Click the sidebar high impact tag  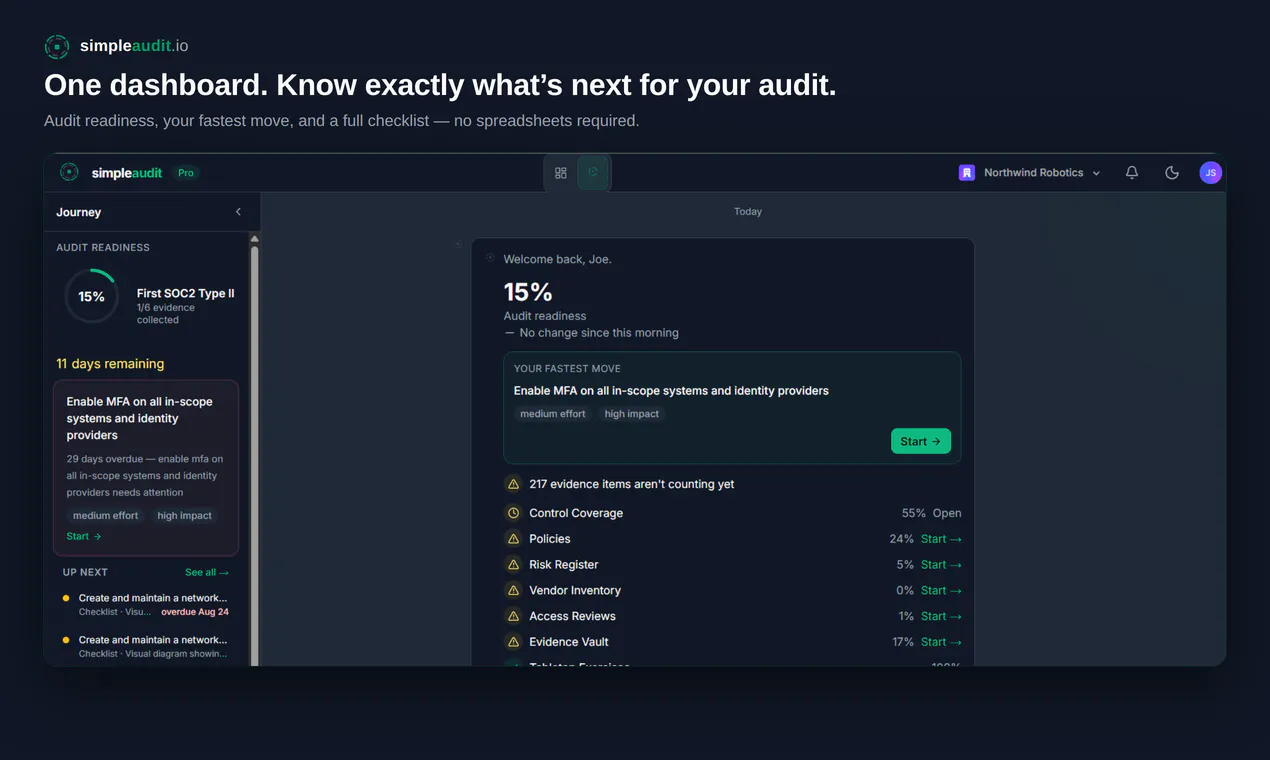pos(185,516)
